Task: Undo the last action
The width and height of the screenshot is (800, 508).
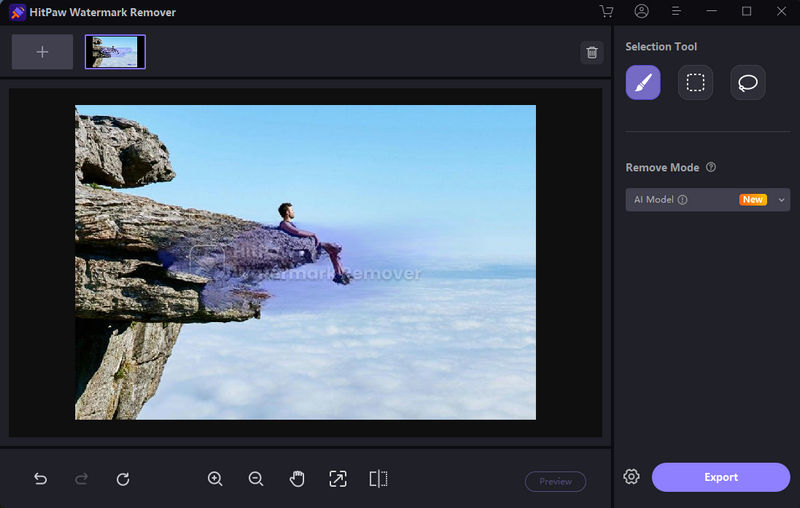Action: coord(40,479)
